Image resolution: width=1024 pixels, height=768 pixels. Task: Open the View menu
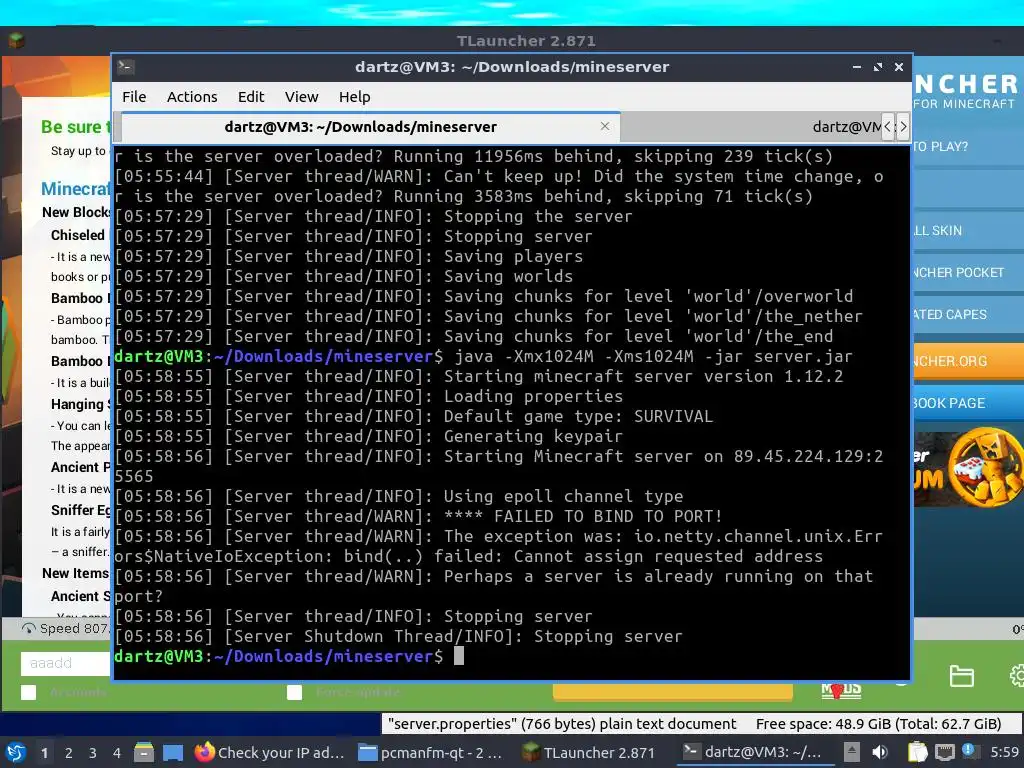point(301,97)
